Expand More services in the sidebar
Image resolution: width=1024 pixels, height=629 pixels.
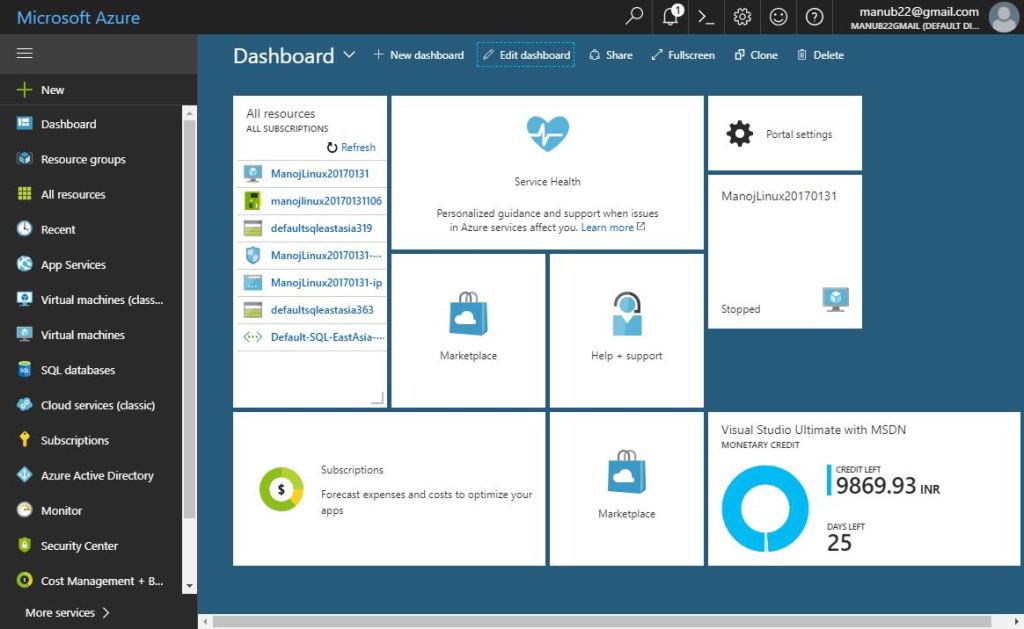point(60,612)
